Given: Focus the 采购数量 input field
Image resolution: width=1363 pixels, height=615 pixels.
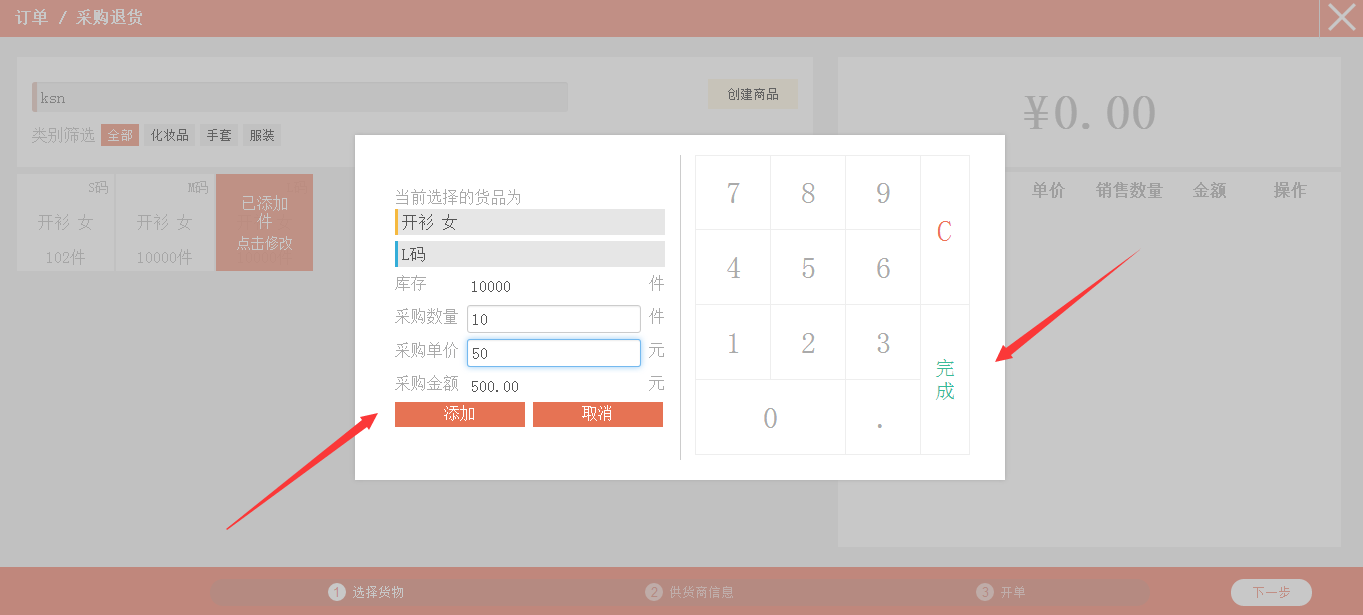Looking at the screenshot, I should coord(553,319).
